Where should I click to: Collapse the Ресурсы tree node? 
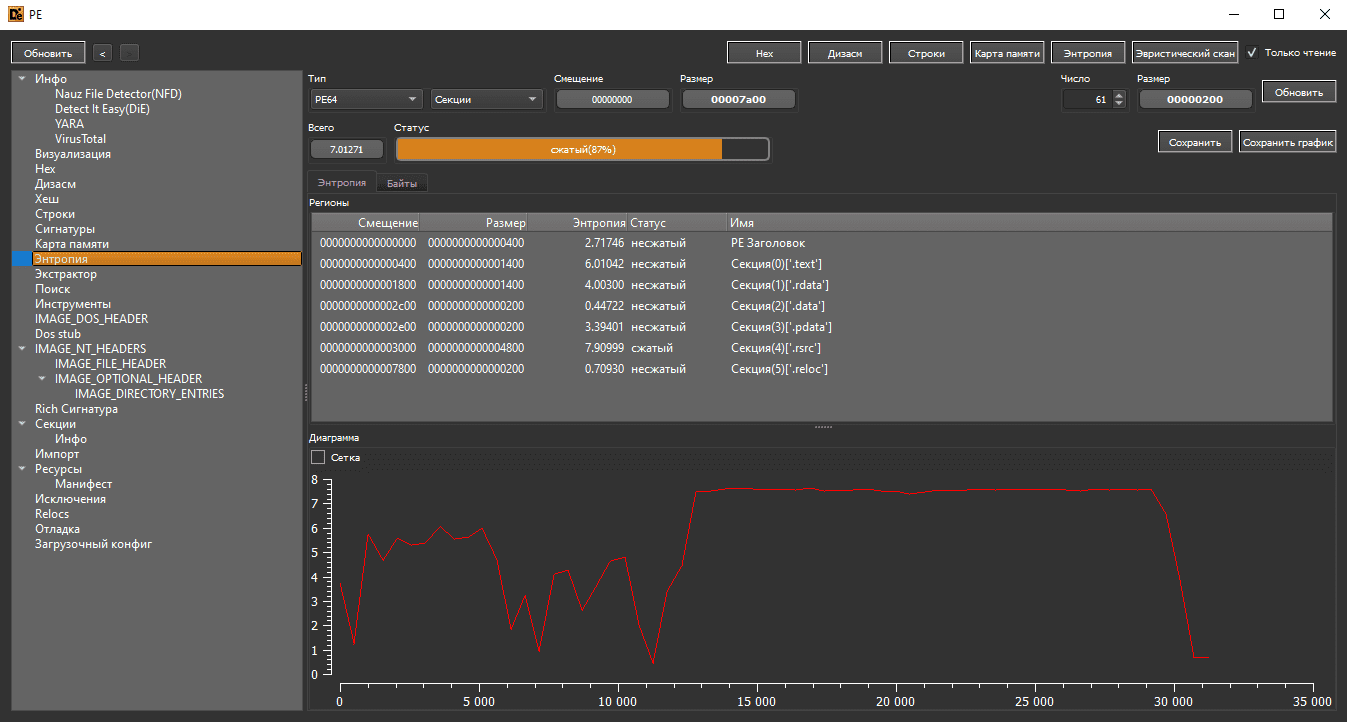(22, 469)
